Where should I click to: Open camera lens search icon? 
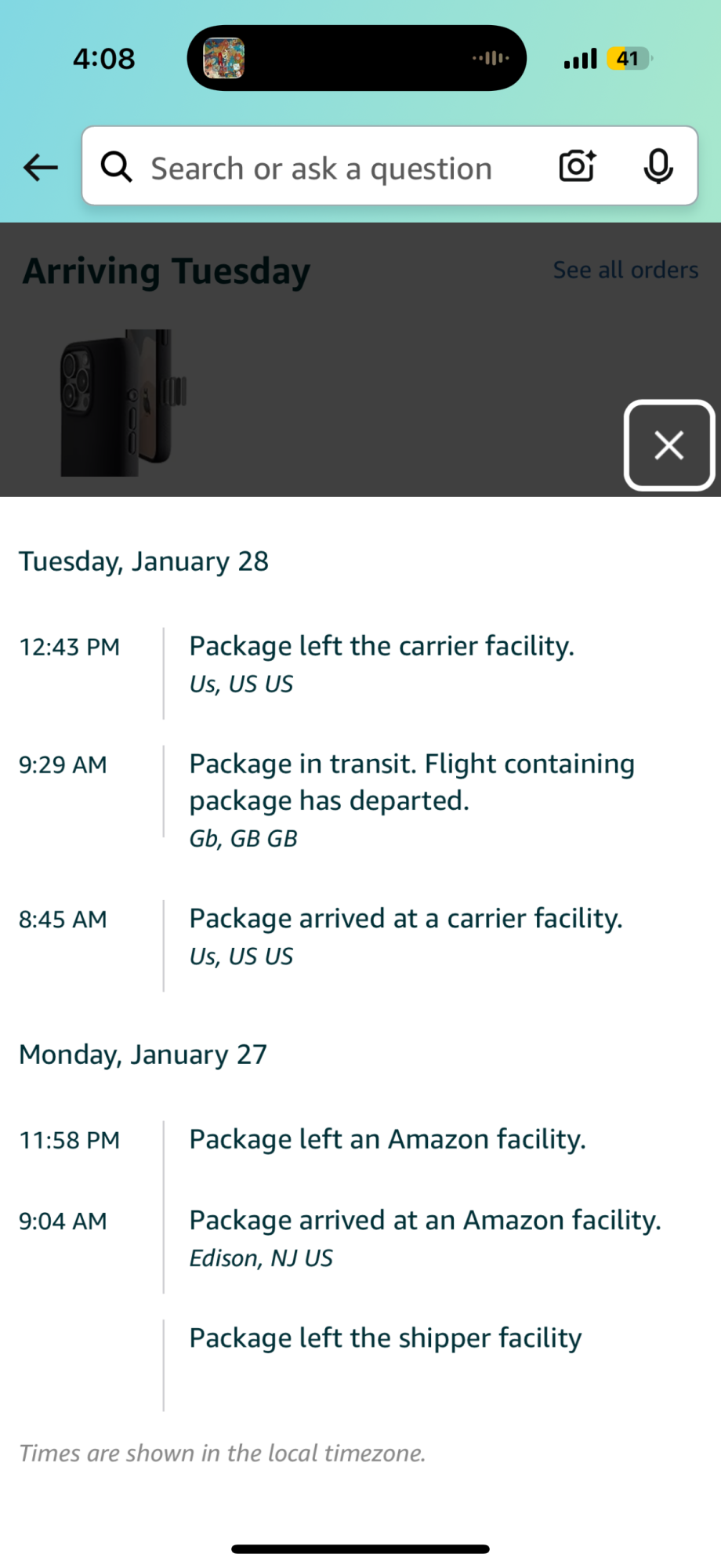click(577, 166)
